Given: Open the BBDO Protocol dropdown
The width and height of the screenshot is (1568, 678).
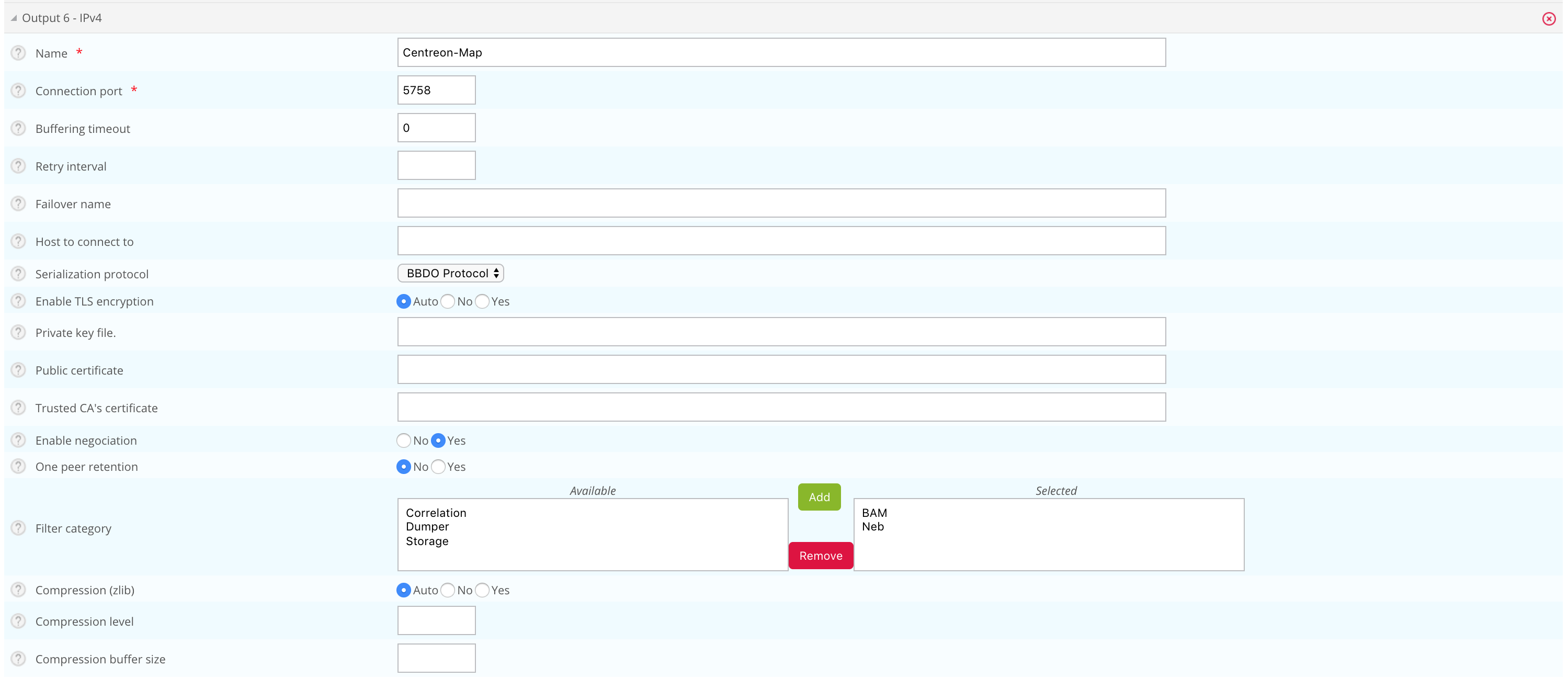Looking at the screenshot, I should 450,273.
